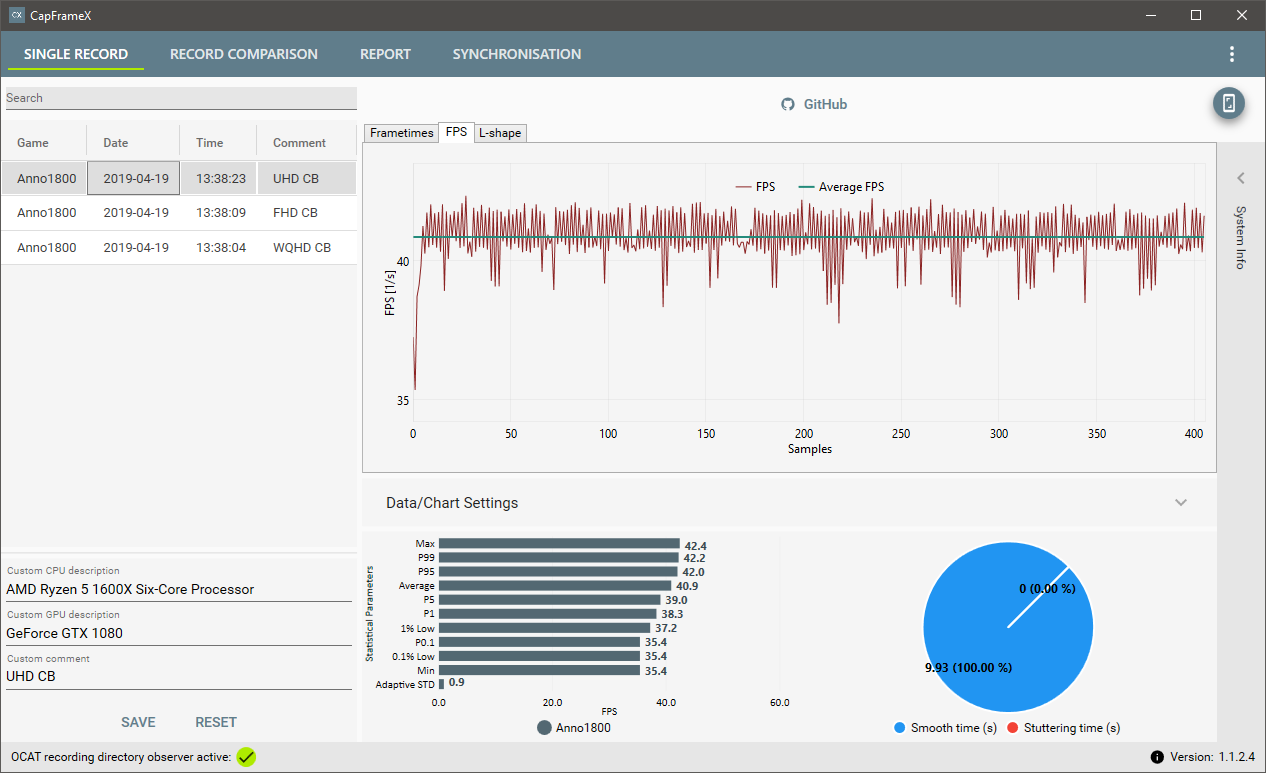
Task: Click the green observer active checkmark
Action: point(246,757)
